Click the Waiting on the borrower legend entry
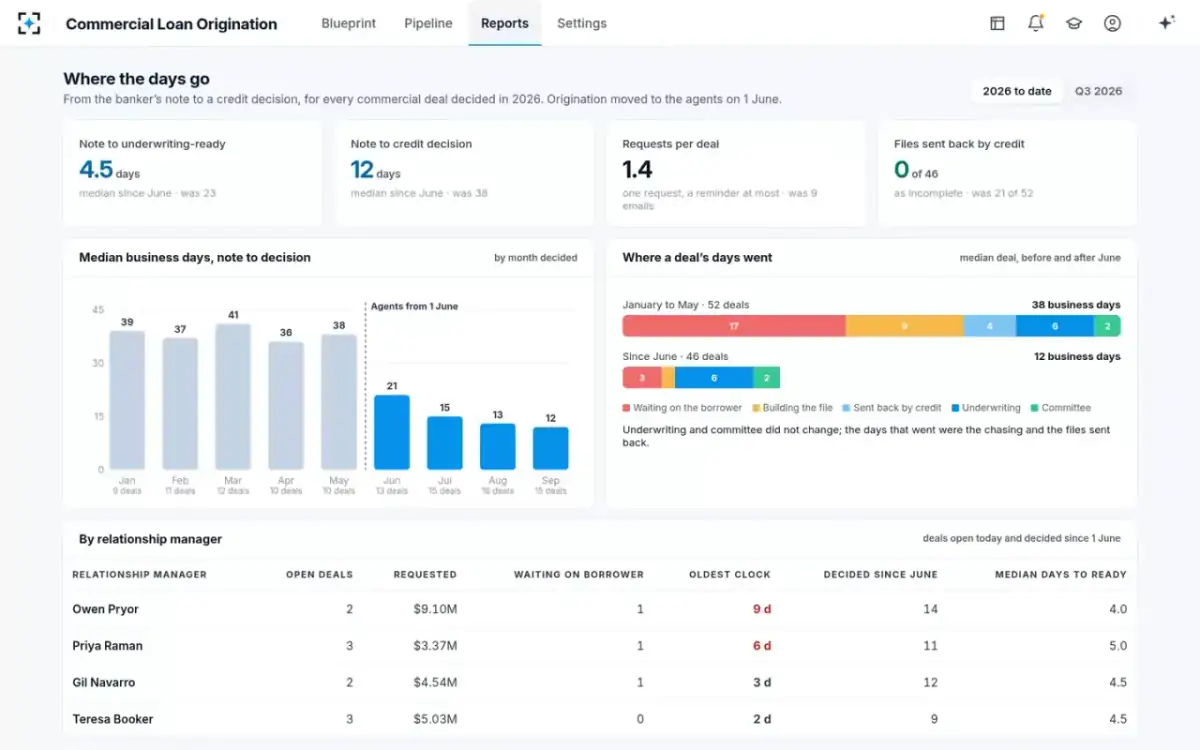This screenshot has height=750, width=1200. pos(682,408)
